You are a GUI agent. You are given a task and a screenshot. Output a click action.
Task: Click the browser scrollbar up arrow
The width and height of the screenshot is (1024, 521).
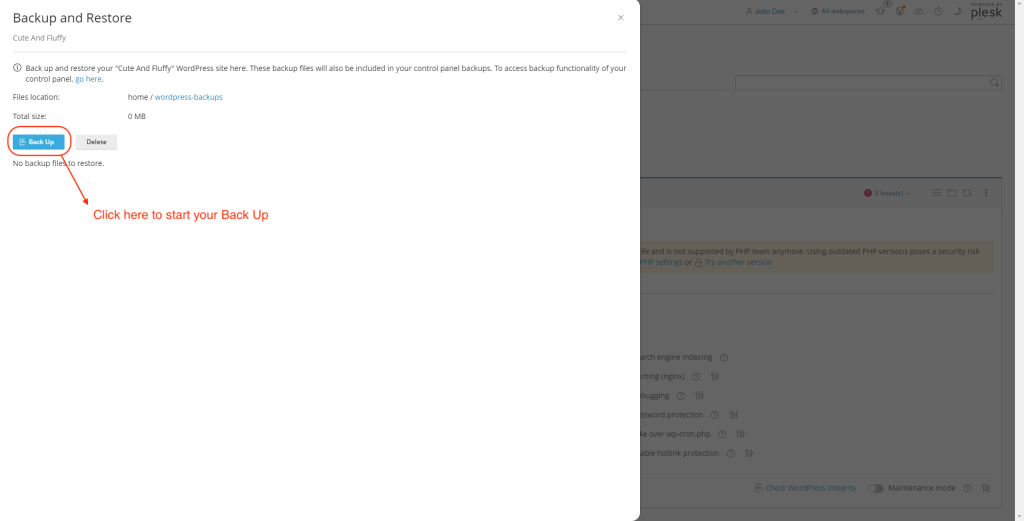[x=1019, y=3]
